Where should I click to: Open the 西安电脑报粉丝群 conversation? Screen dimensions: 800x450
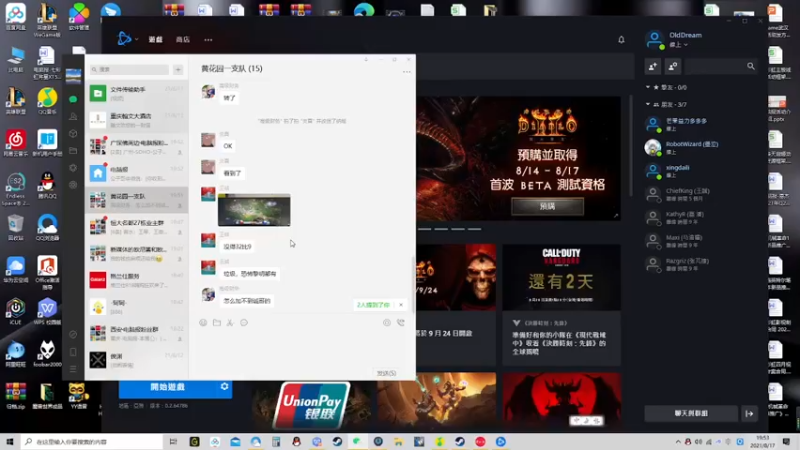tap(136, 333)
